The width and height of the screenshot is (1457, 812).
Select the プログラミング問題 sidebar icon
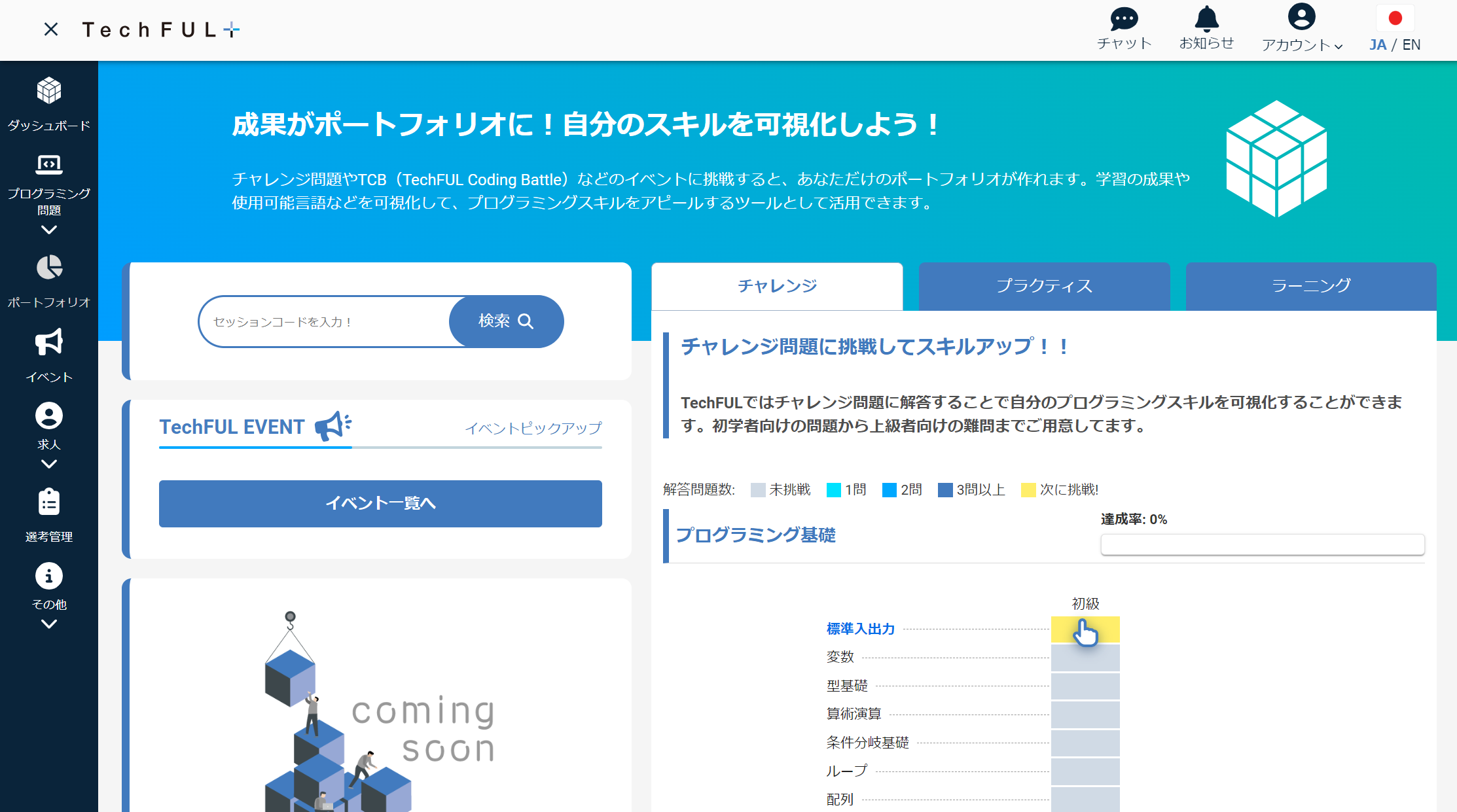click(48, 166)
